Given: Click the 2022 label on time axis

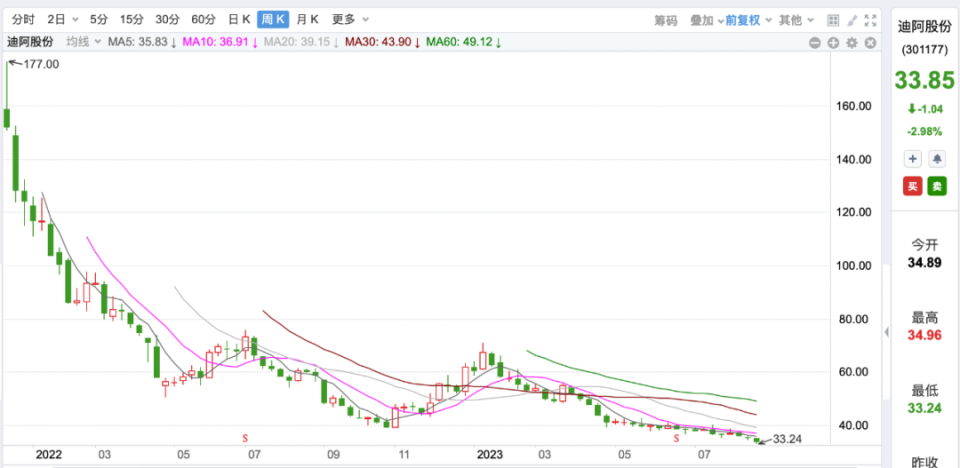Looking at the screenshot, I should (49, 455).
